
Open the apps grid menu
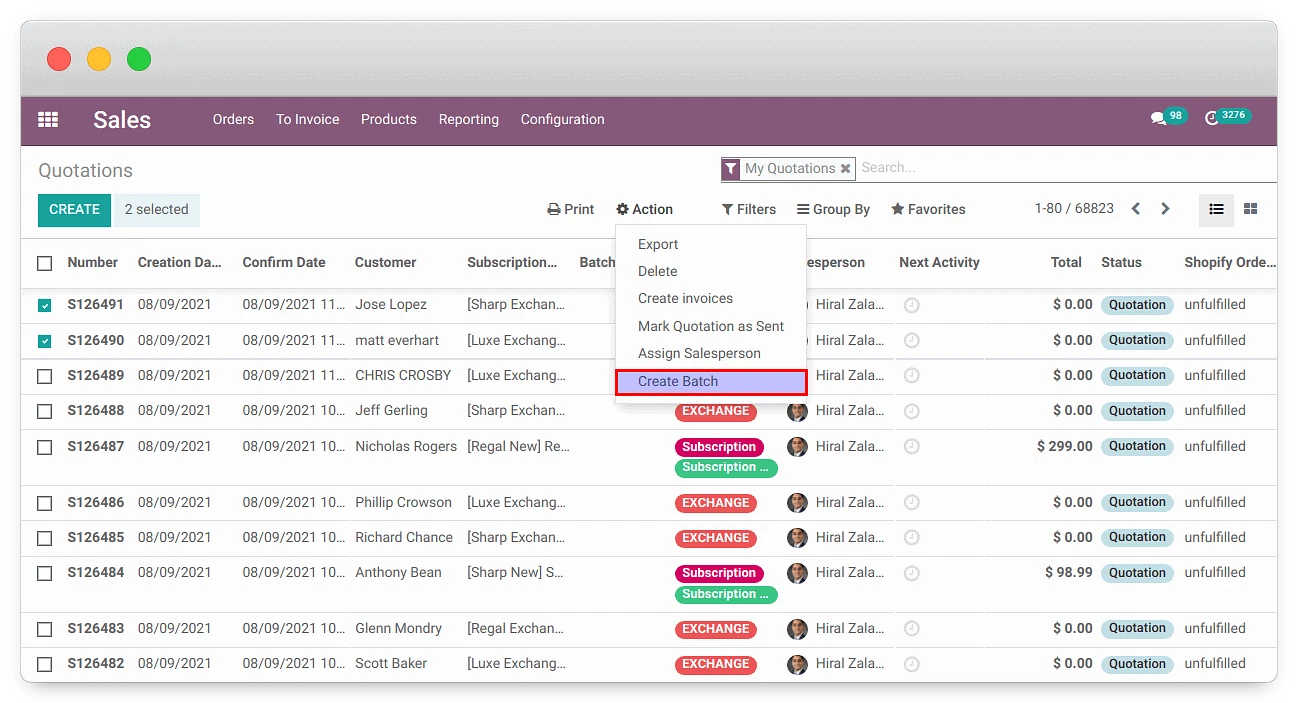tap(47, 119)
